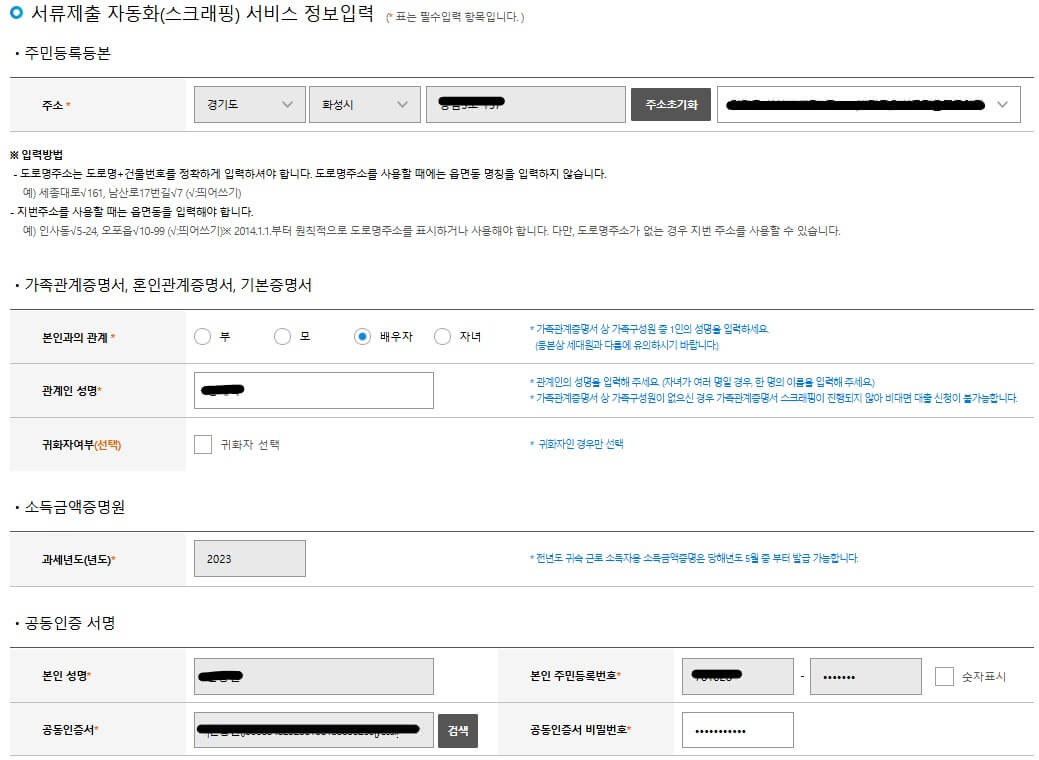Click the masked 주민등록번호 rear digits field

pyautogui.click(x=864, y=676)
